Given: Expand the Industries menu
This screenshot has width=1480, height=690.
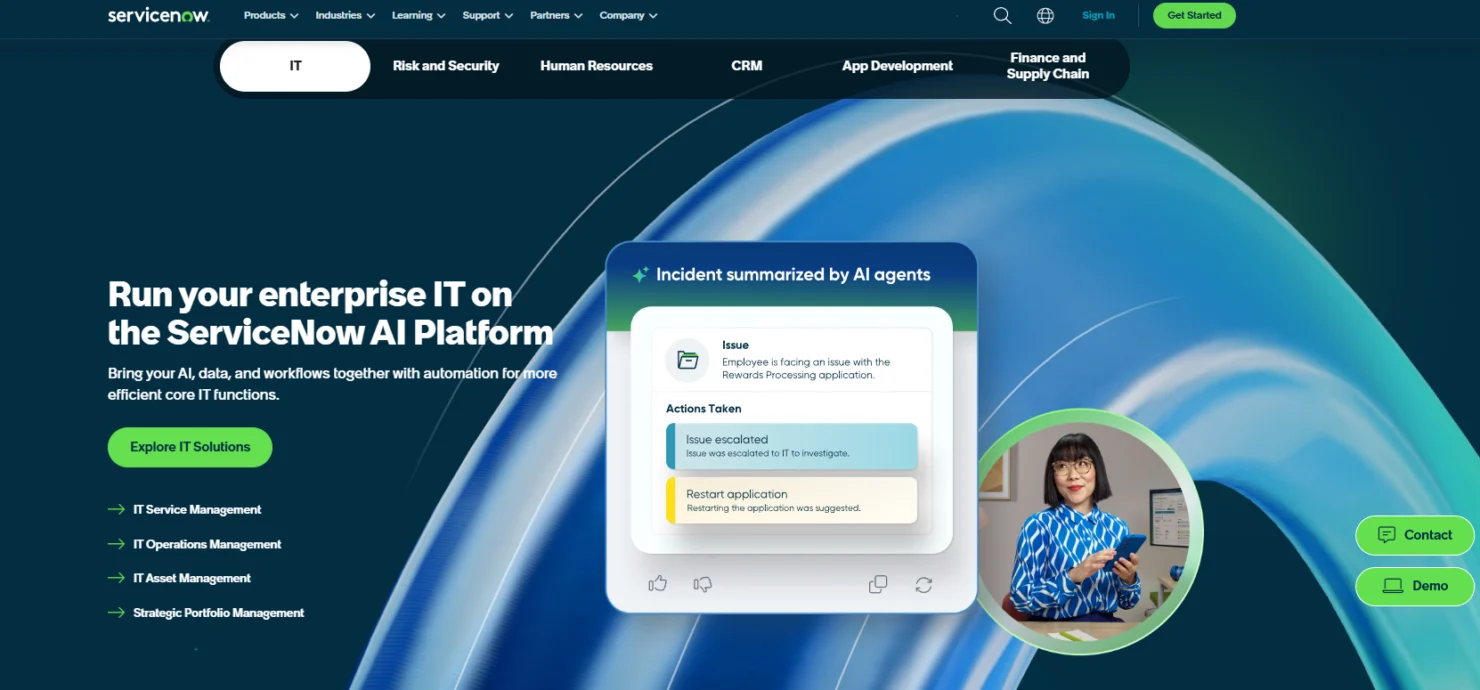Looking at the screenshot, I should [345, 15].
